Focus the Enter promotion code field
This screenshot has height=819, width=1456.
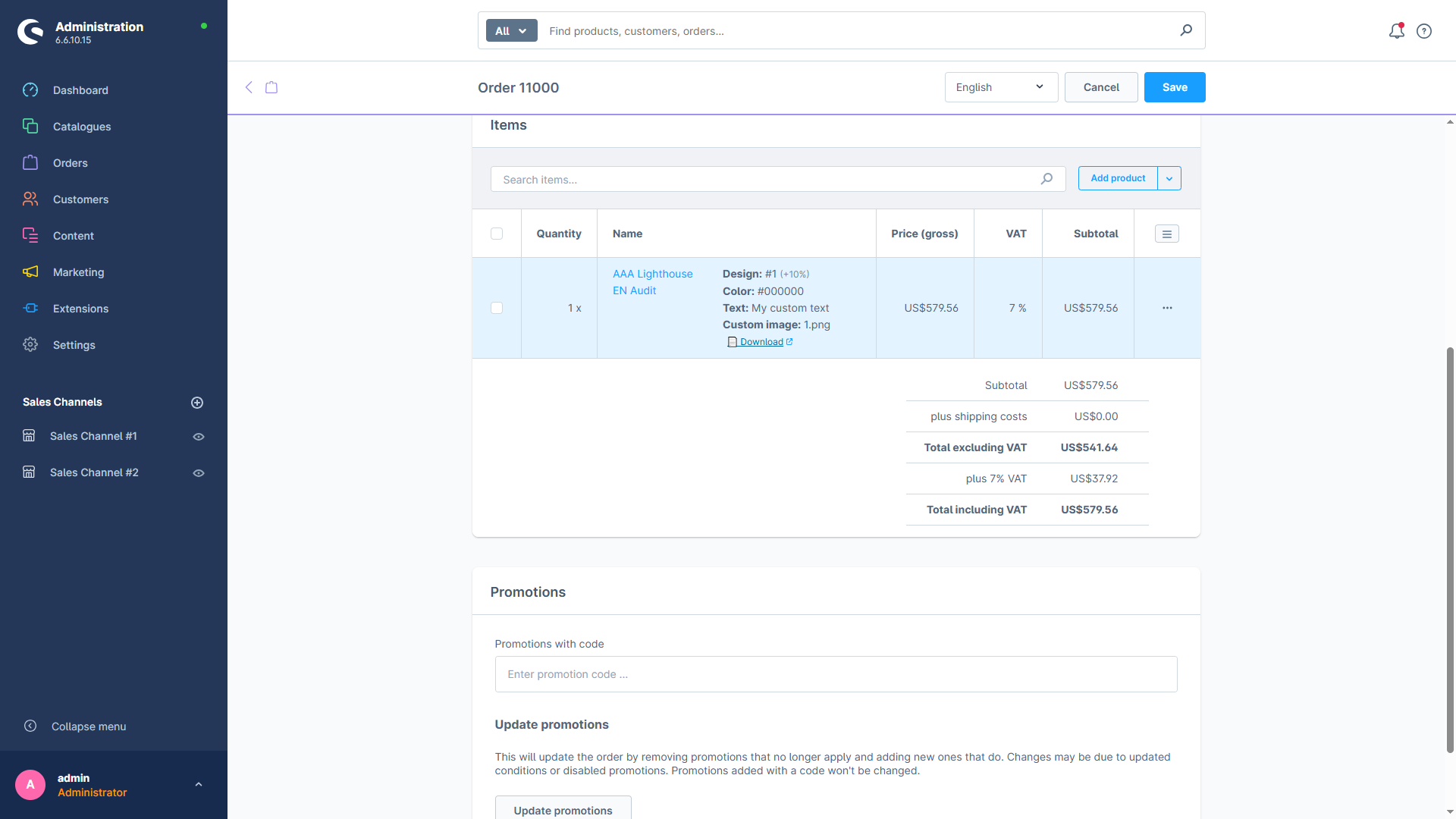[x=836, y=674]
